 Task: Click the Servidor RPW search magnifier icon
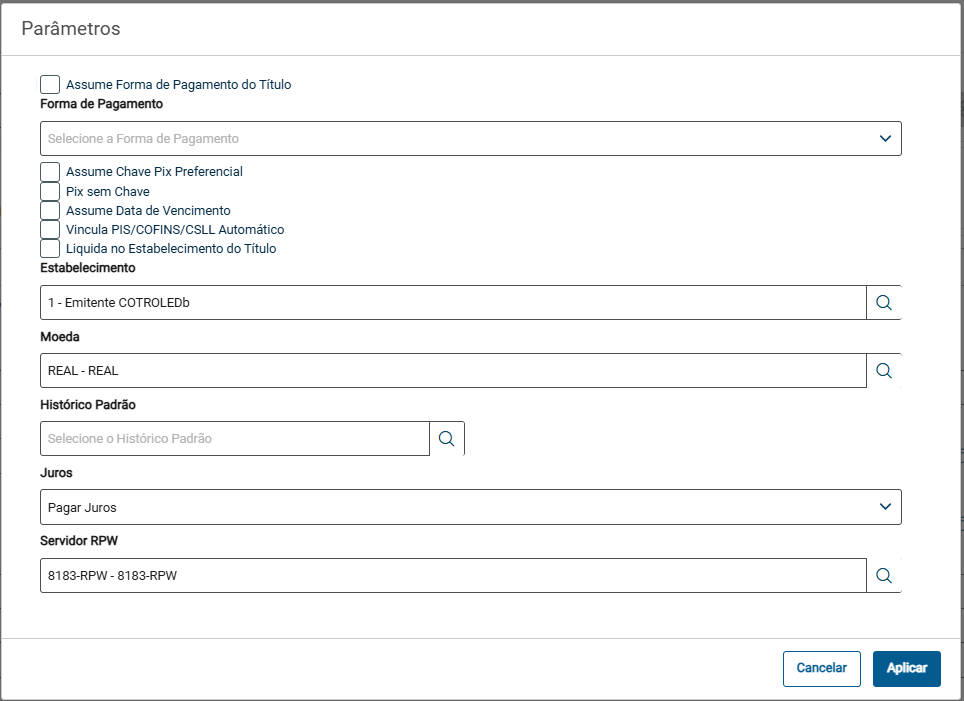pos(883,575)
